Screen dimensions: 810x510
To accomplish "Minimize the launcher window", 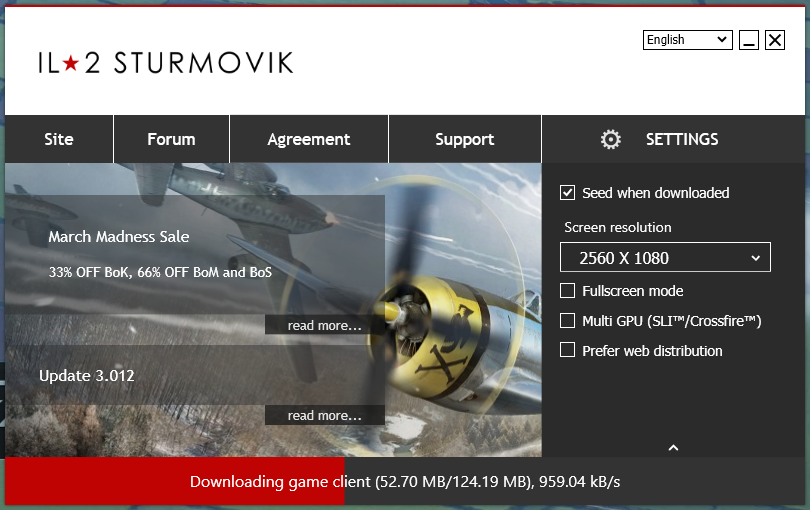I will [749, 40].
